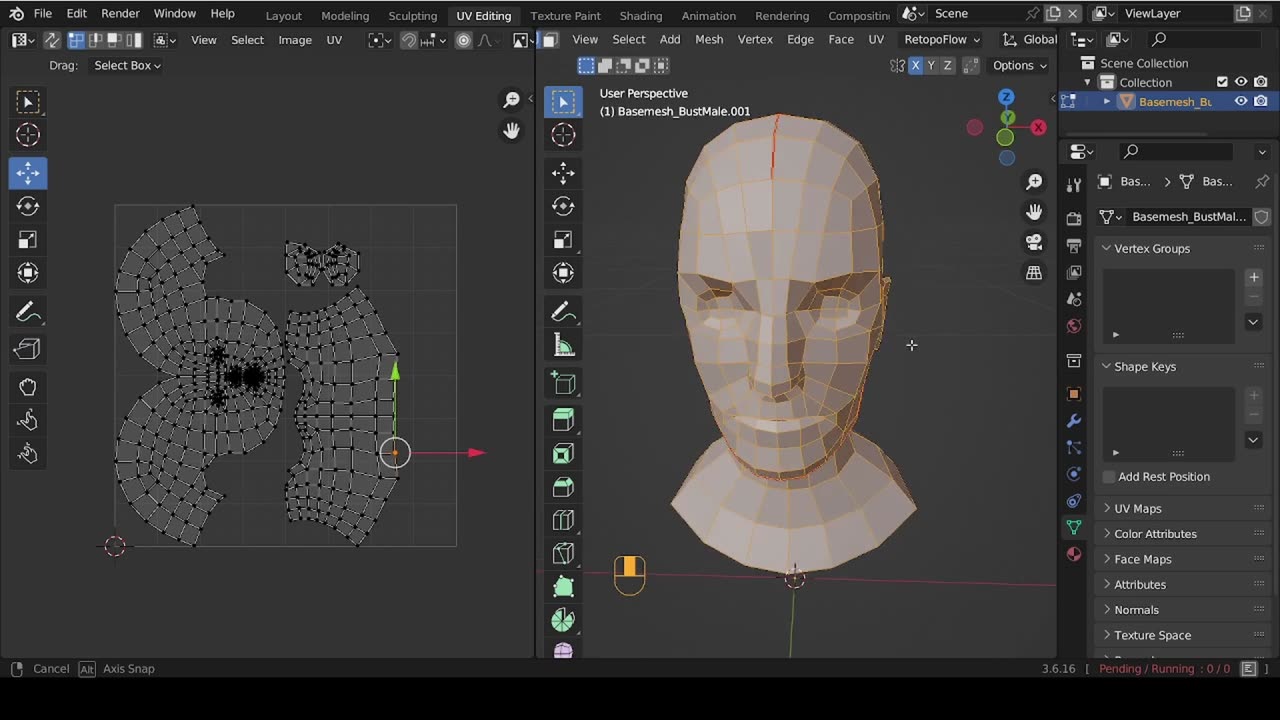Open vertex group specials dropdown arrow
The width and height of the screenshot is (1280, 720).
coord(1253,322)
